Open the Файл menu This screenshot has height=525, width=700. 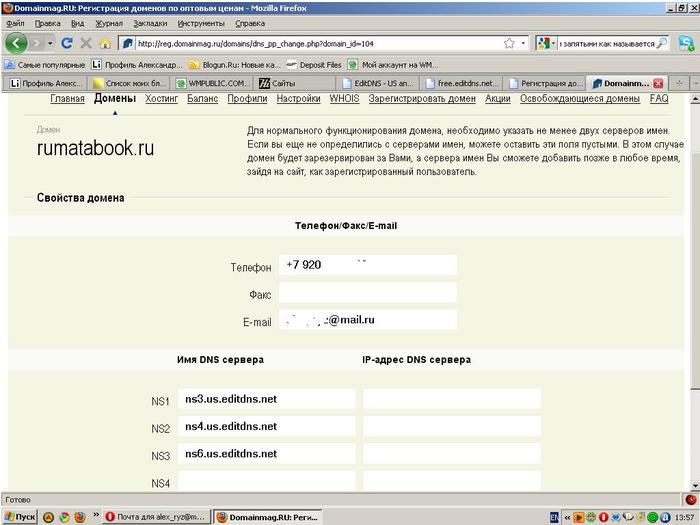(x=15, y=23)
